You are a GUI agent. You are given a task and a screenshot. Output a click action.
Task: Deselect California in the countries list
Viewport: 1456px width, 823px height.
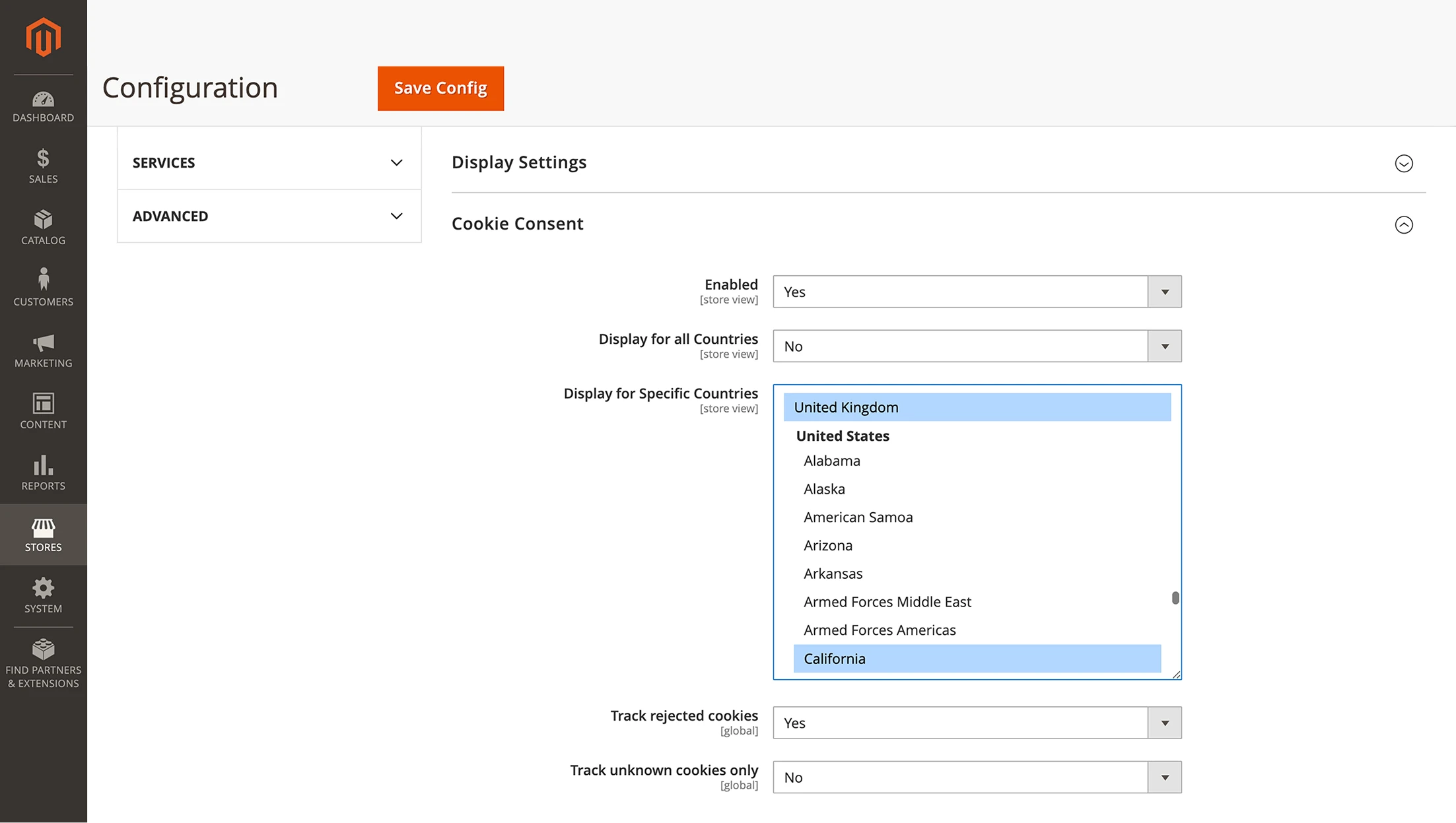click(x=834, y=658)
